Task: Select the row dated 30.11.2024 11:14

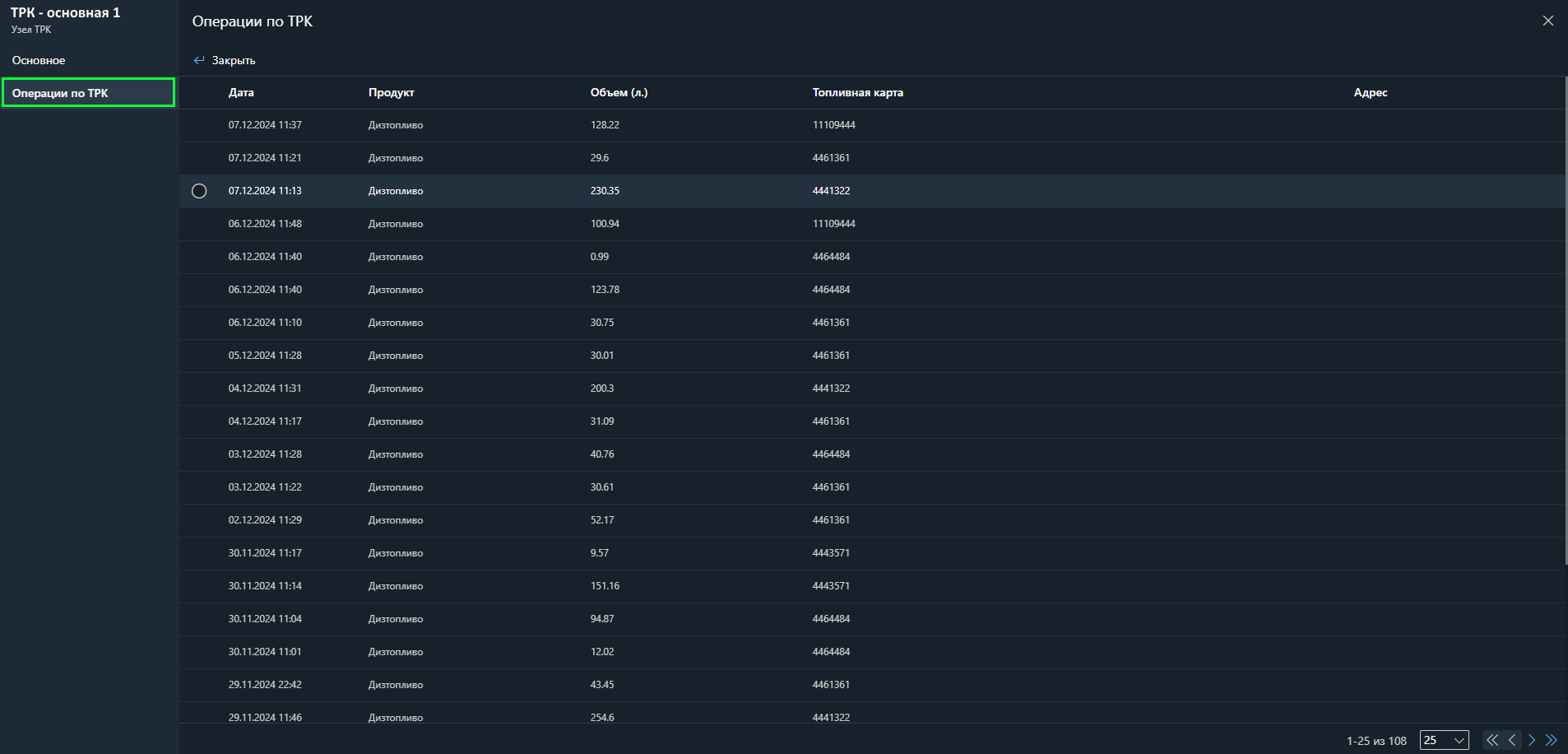Action: point(265,586)
